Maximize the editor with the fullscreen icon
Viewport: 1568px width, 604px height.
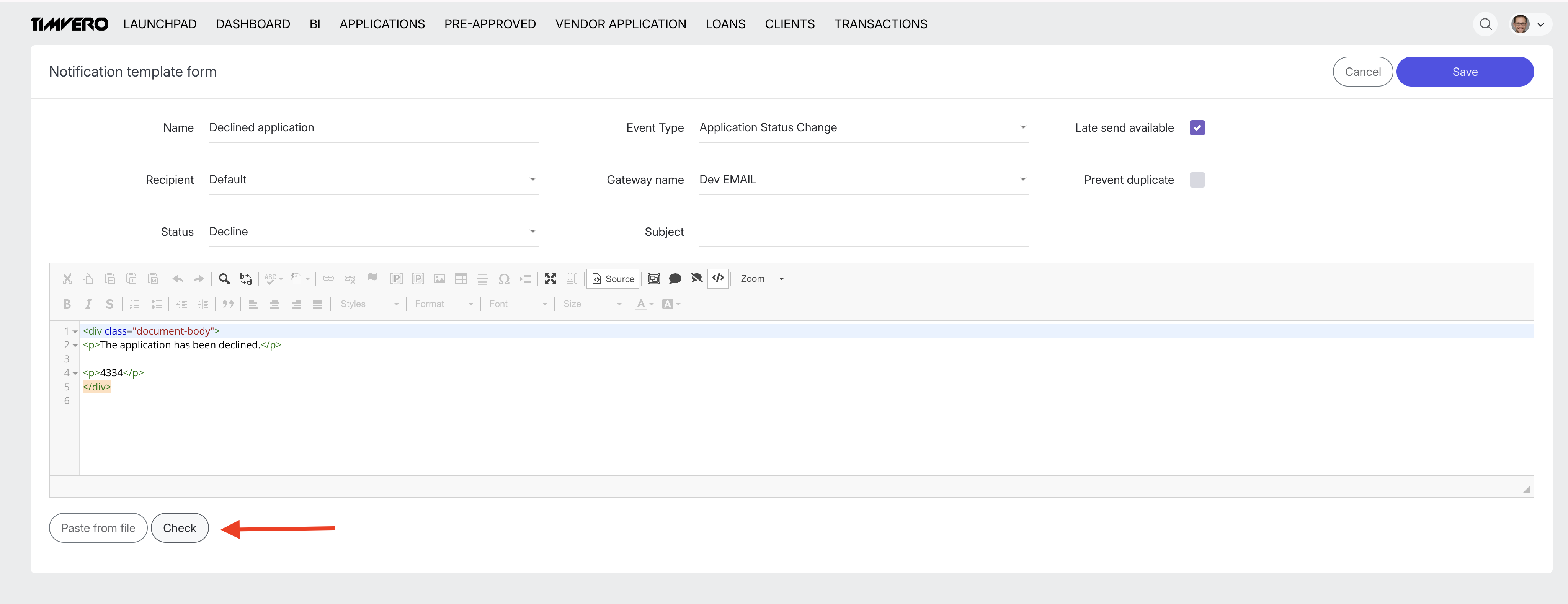tap(550, 279)
